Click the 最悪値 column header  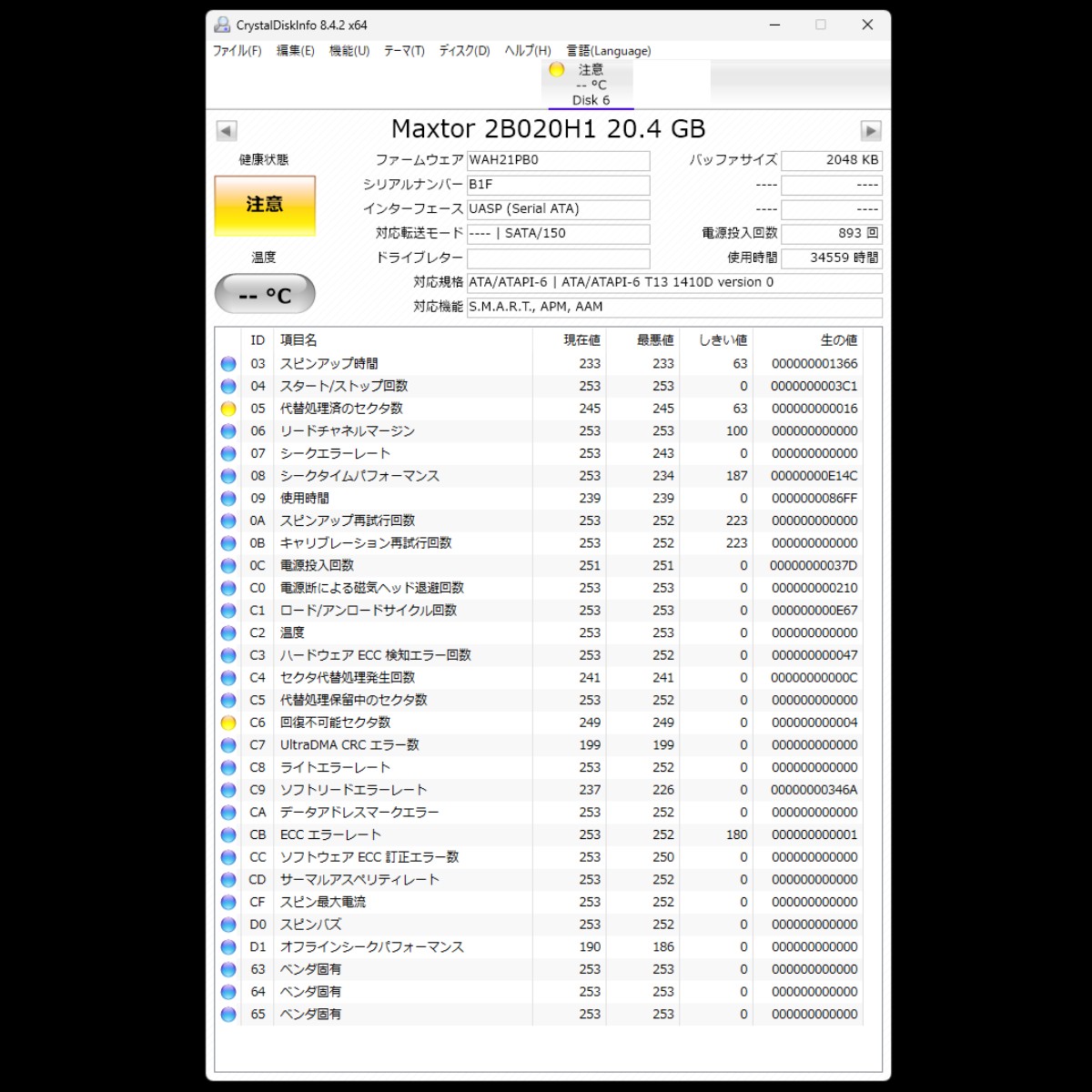(x=655, y=340)
